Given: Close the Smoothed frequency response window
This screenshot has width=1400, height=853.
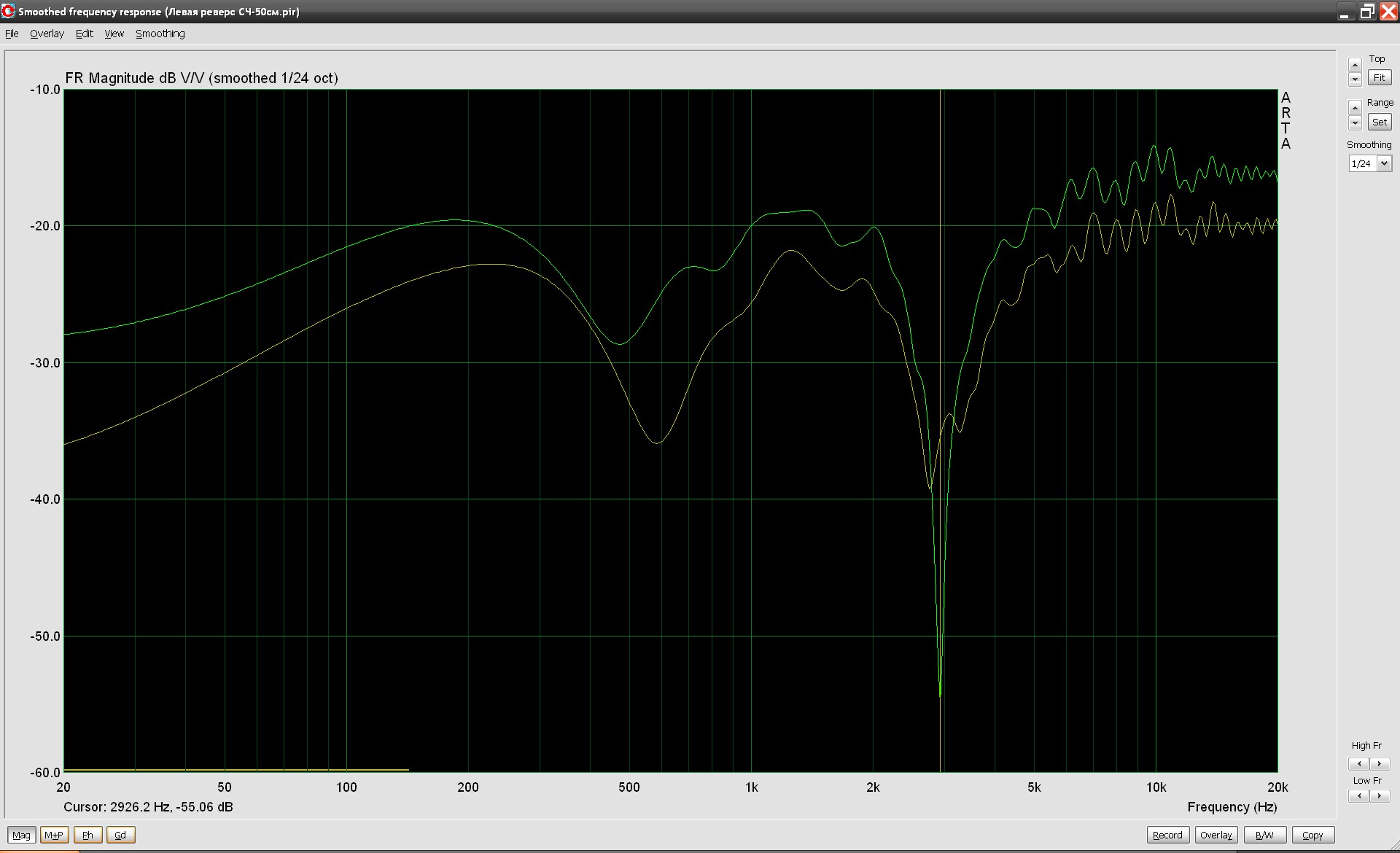Looking at the screenshot, I should point(1388,12).
